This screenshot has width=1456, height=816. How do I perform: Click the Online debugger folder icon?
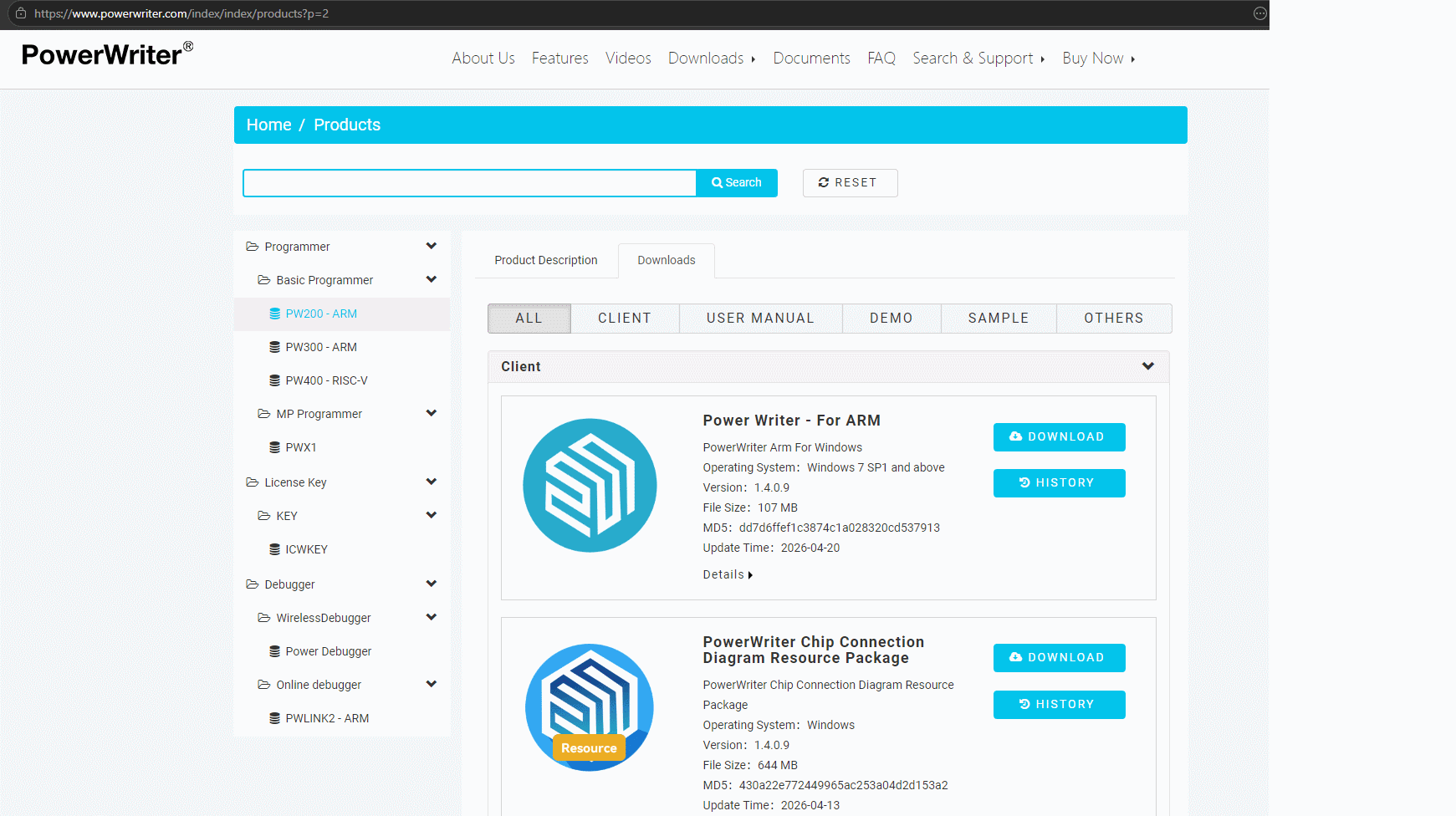coord(263,685)
